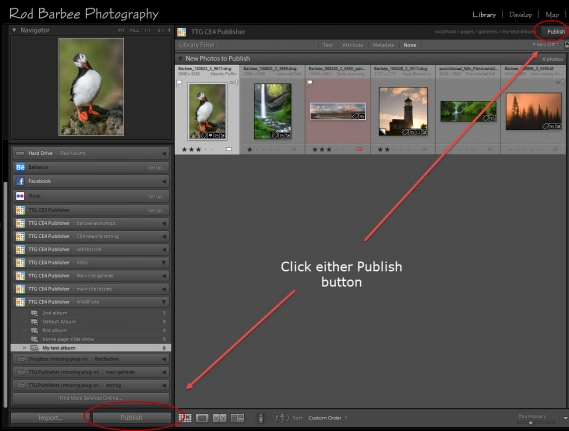Click the Import button
This screenshot has height=431, width=569.
[50, 418]
